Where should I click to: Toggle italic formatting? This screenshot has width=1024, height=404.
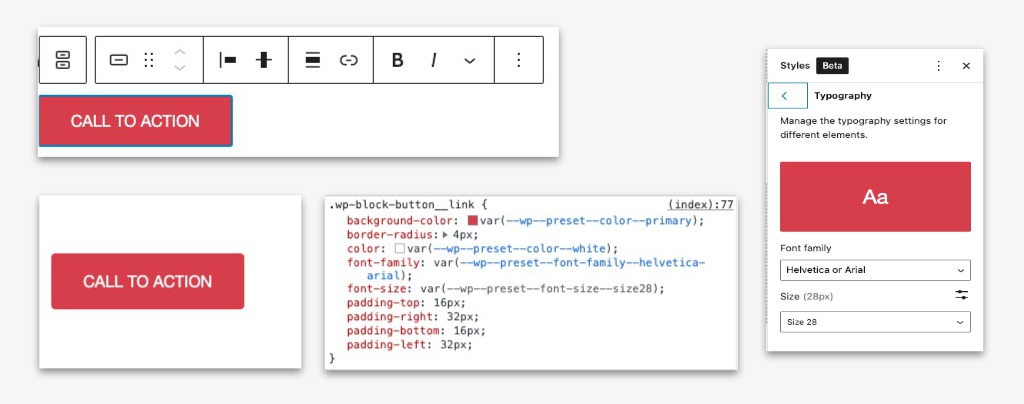click(x=433, y=60)
